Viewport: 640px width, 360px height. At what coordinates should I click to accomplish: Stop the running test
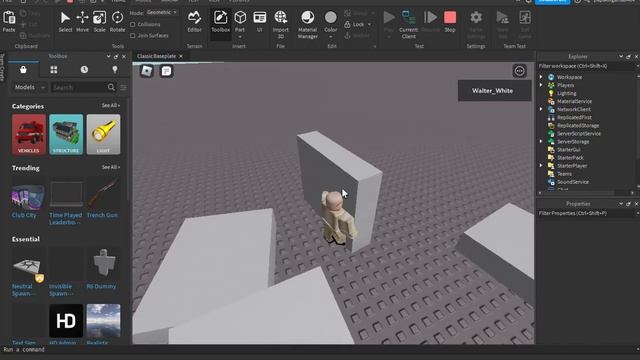click(450, 21)
